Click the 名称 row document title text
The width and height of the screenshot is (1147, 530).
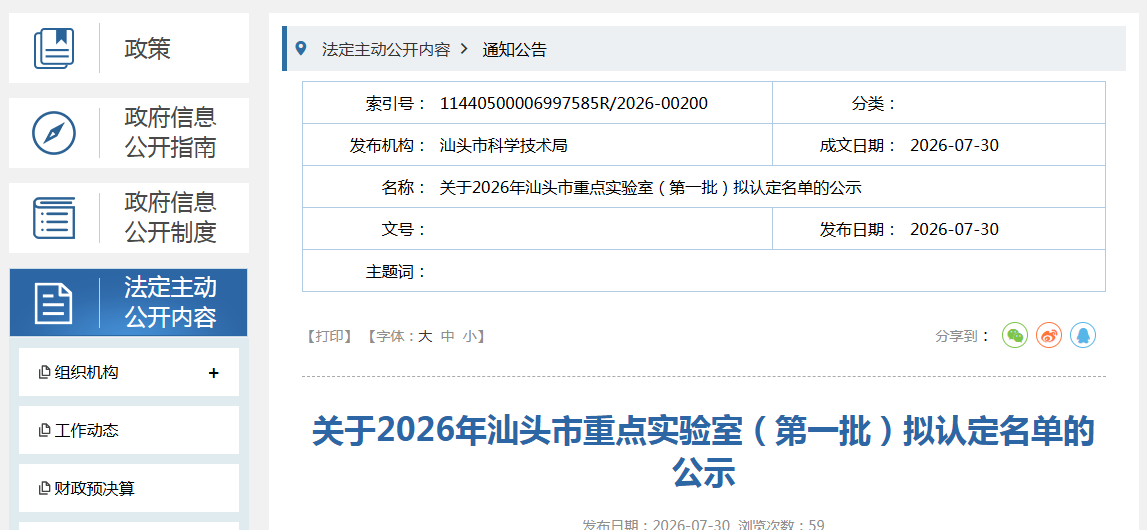pyautogui.click(x=651, y=188)
